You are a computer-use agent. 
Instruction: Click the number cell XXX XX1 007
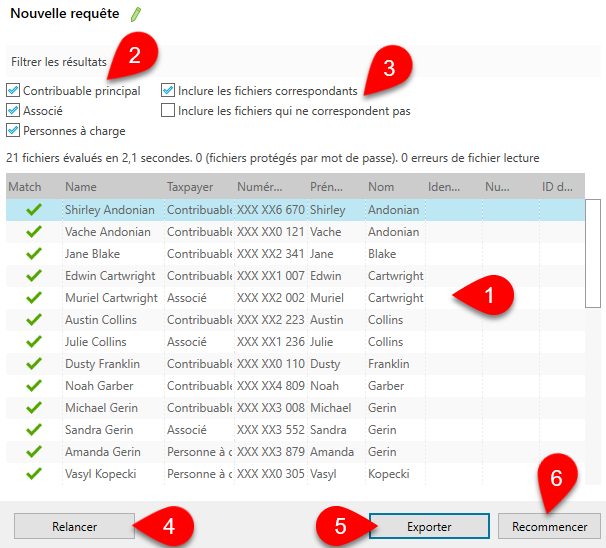tap(271, 276)
